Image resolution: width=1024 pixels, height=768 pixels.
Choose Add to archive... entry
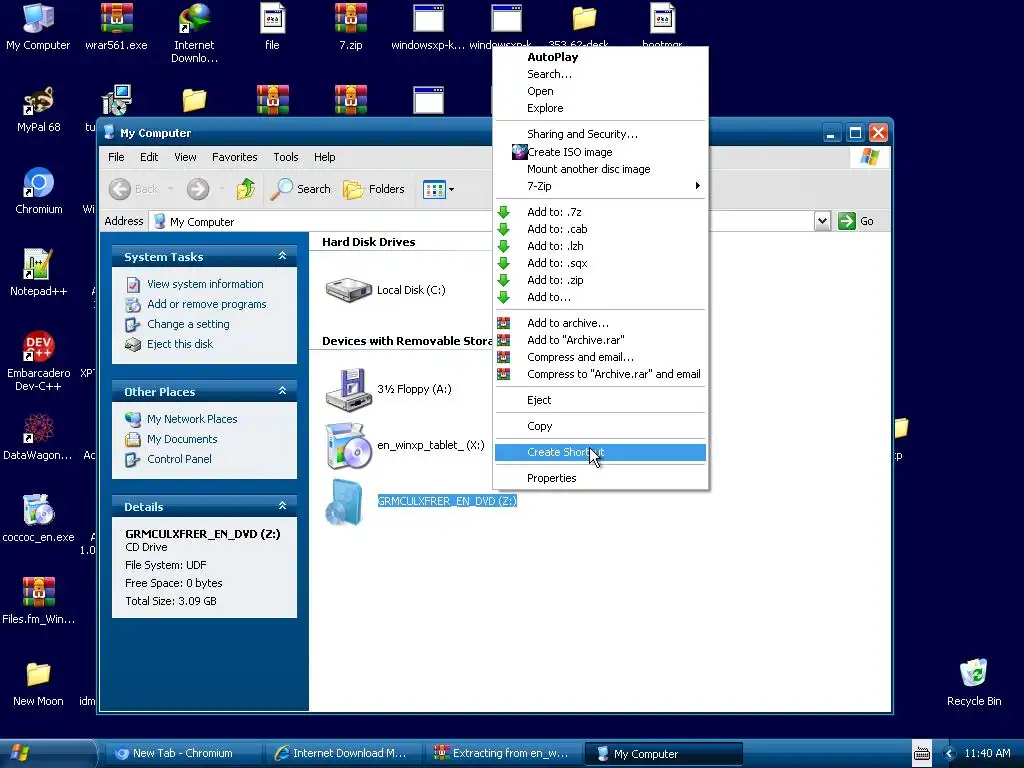[x=600, y=323]
